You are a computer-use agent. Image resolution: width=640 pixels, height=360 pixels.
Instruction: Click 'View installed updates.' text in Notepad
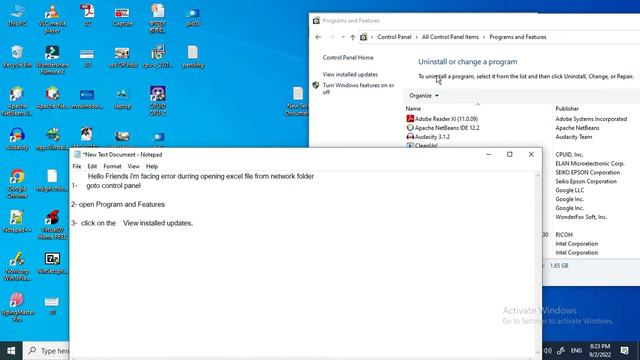pos(158,223)
